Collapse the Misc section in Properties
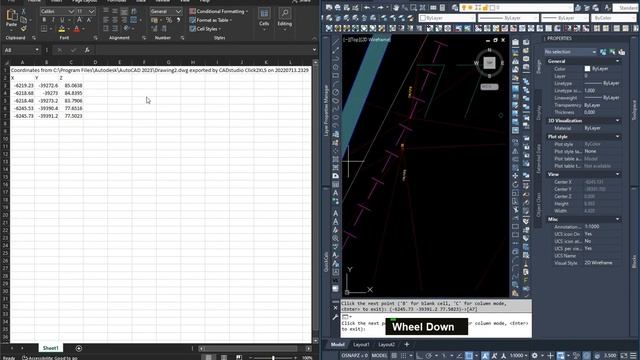Viewport: 640px width, 360px height. 617,219
